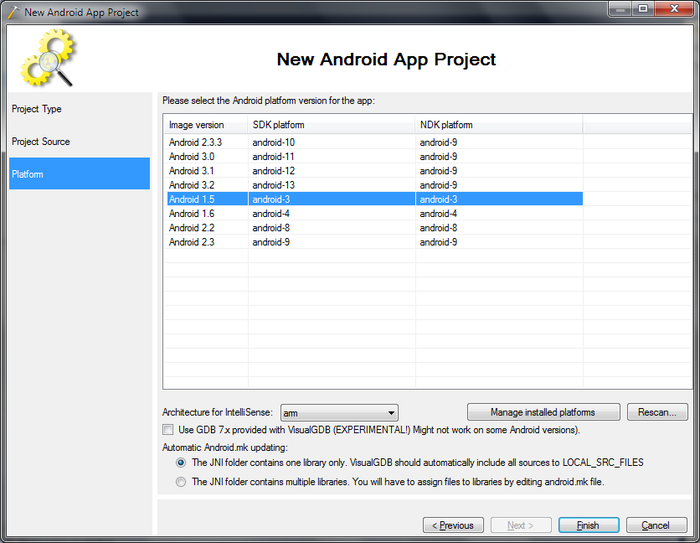Click Manage installed platforms button
This screenshot has height=543, width=700.
[543, 412]
